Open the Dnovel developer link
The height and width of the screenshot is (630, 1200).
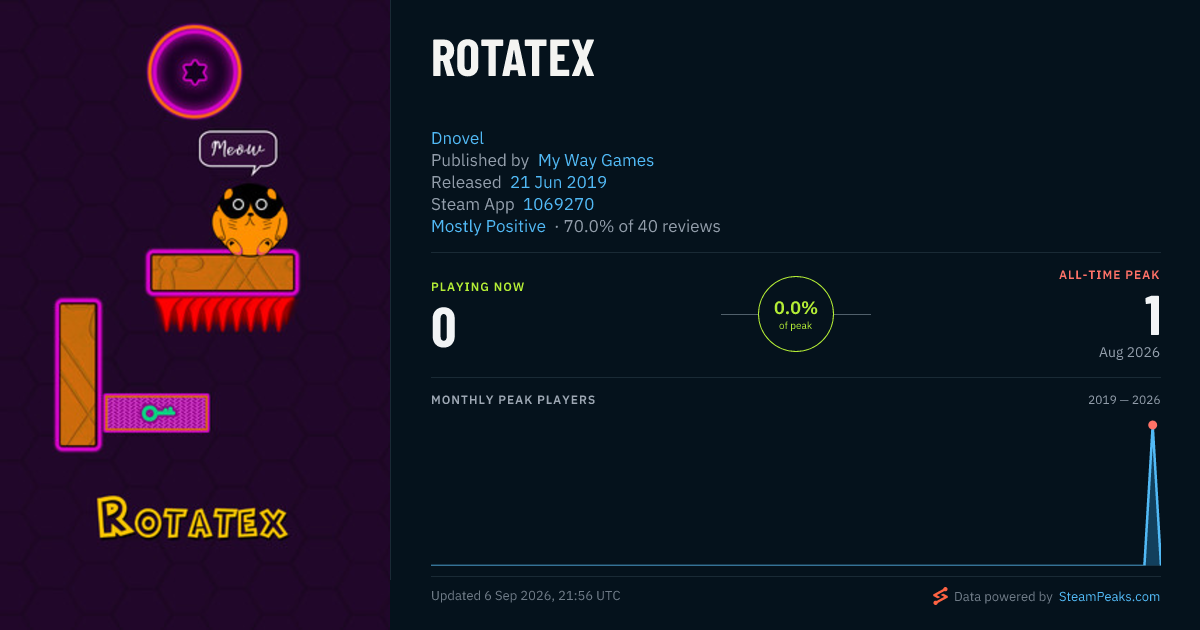[x=457, y=138]
